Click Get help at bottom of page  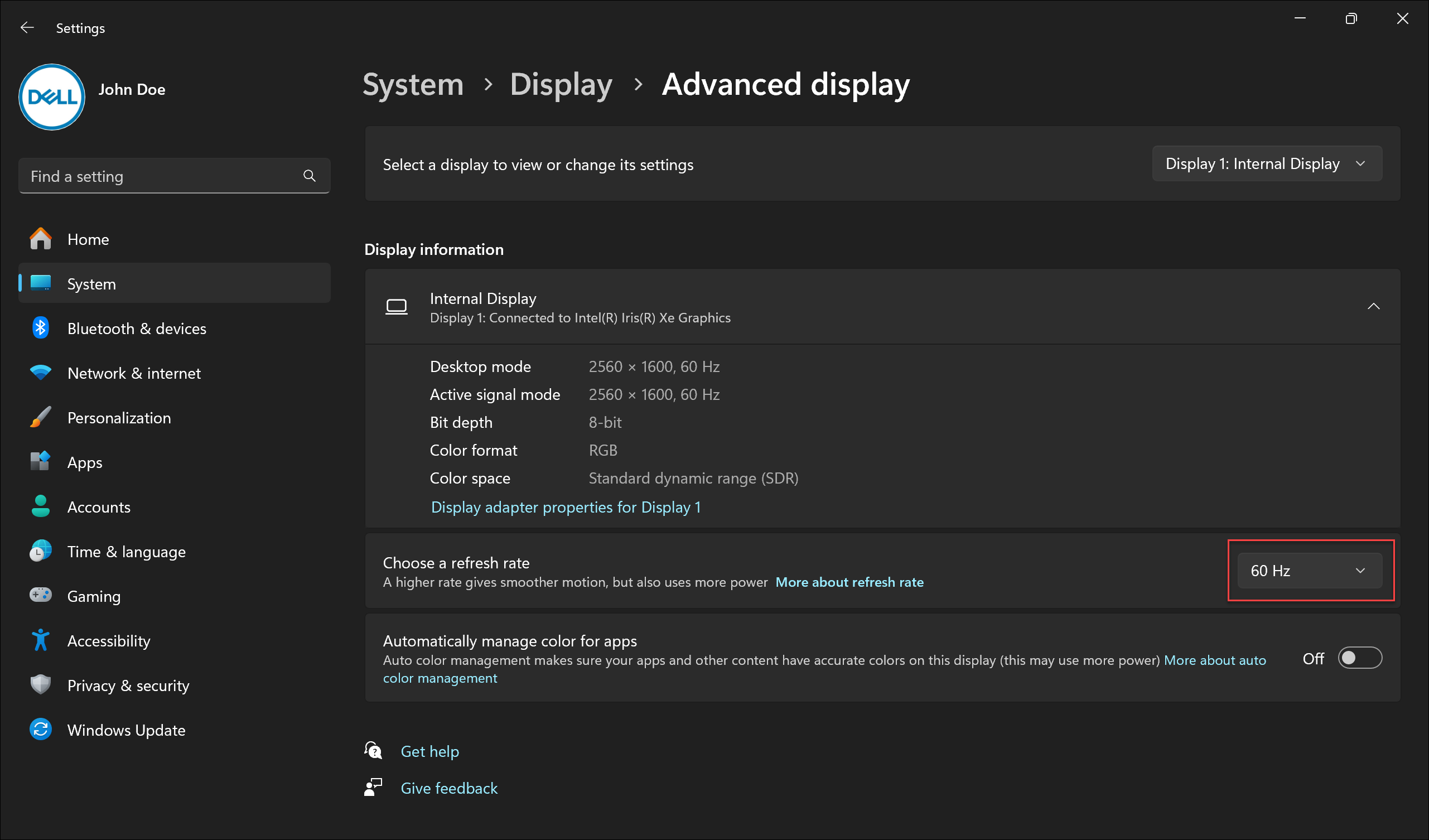429,751
